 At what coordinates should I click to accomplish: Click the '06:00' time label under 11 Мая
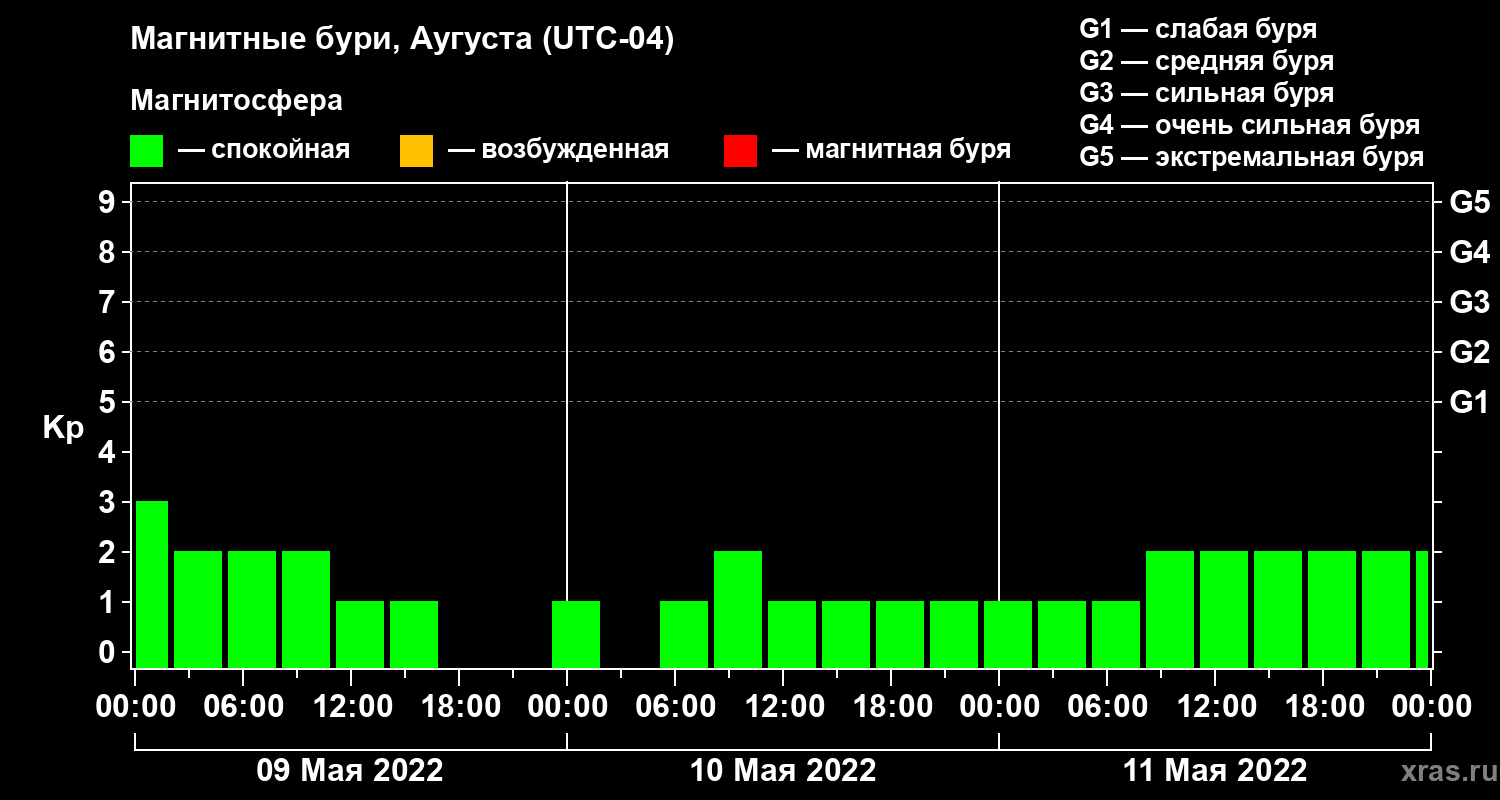[1106, 706]
